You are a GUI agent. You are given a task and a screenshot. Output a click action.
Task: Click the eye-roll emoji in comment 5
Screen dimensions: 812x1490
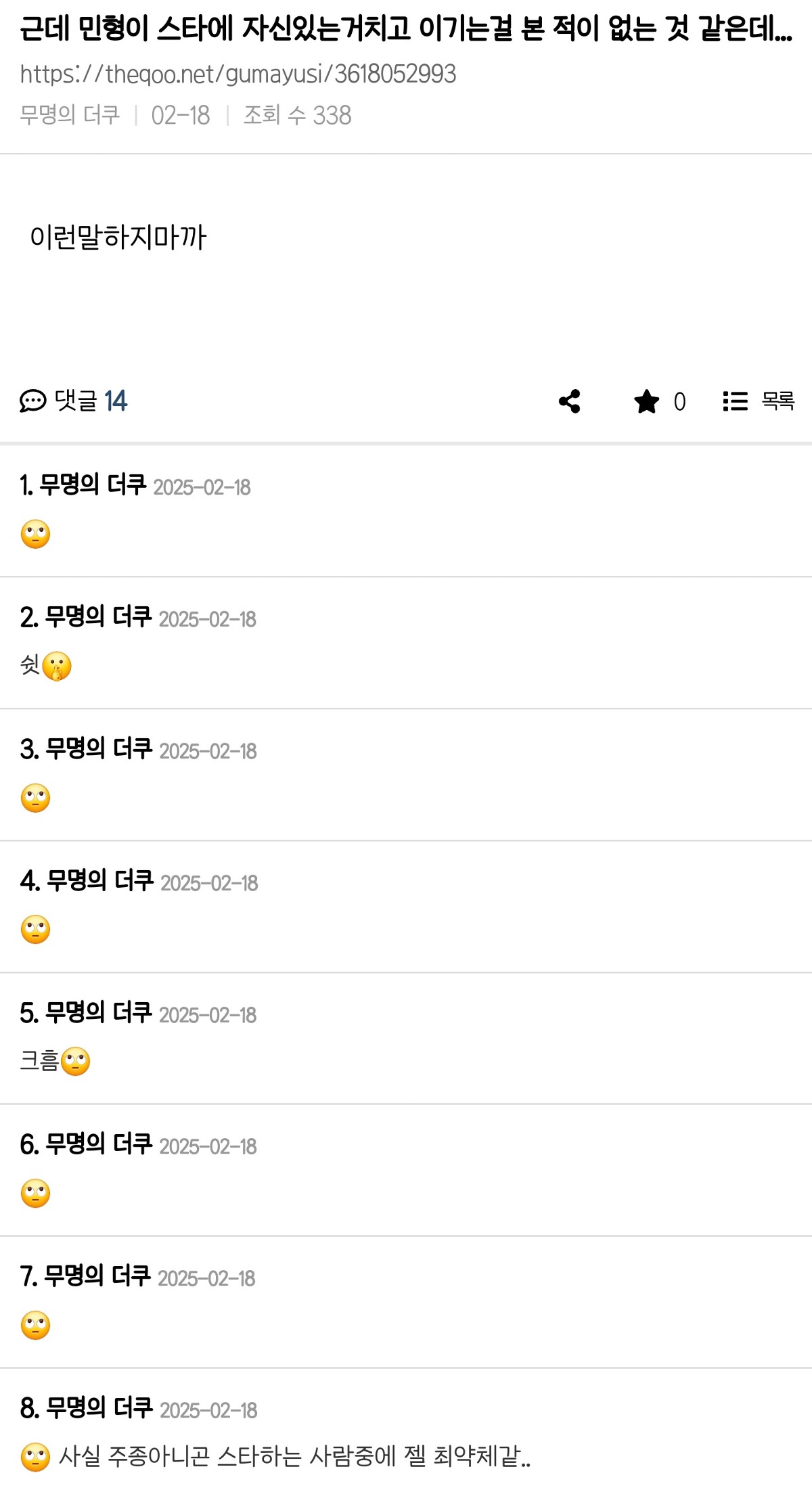click(x=75, y=1061)
